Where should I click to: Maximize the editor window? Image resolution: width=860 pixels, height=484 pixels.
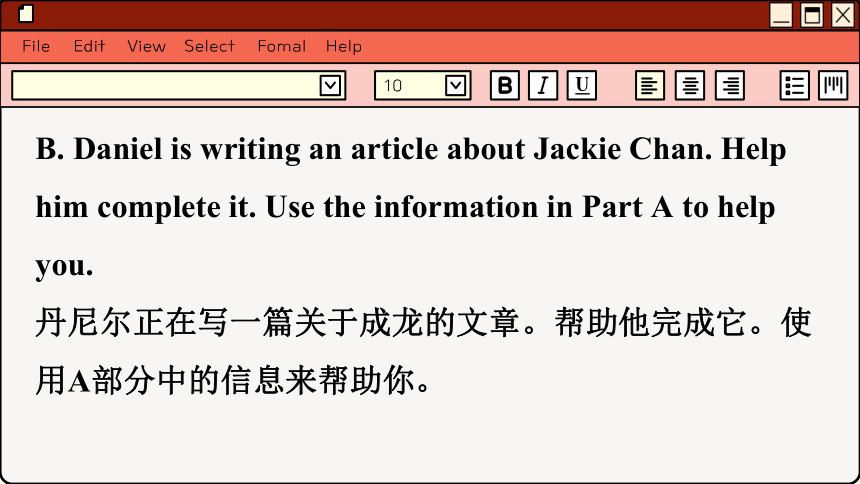pyautogui.click(x=812, y=15)
